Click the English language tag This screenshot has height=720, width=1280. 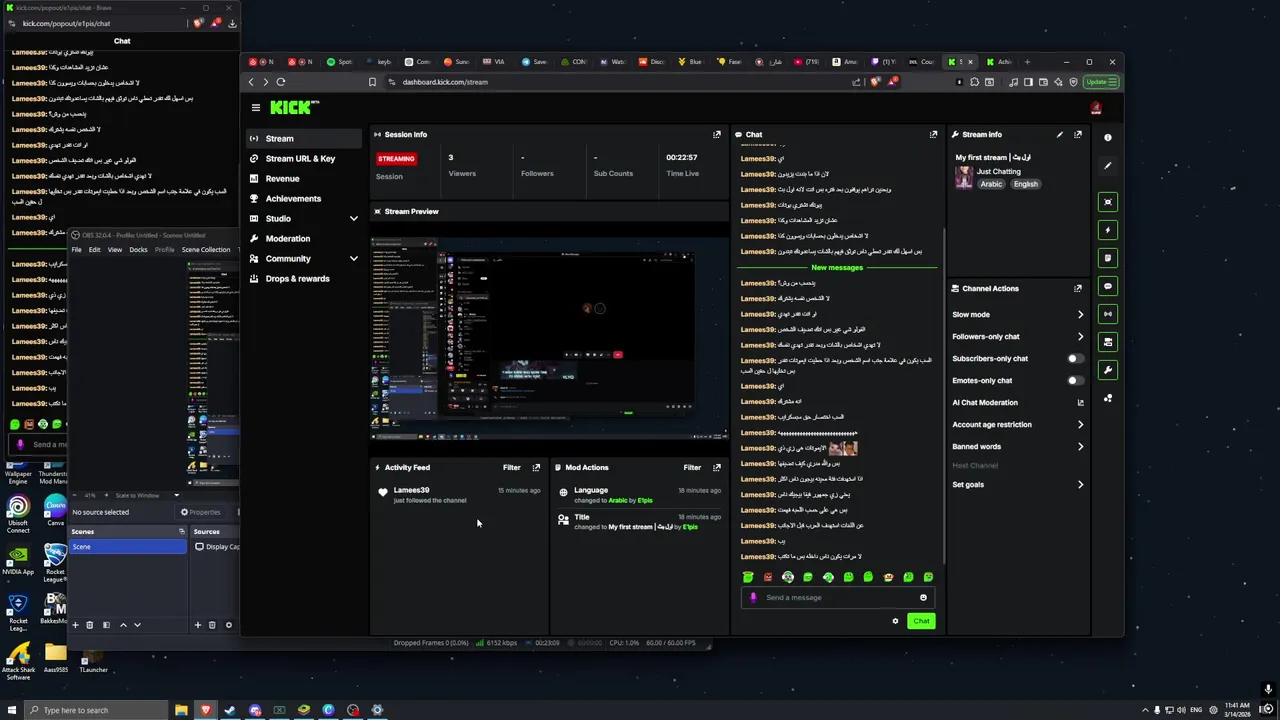1026,184
